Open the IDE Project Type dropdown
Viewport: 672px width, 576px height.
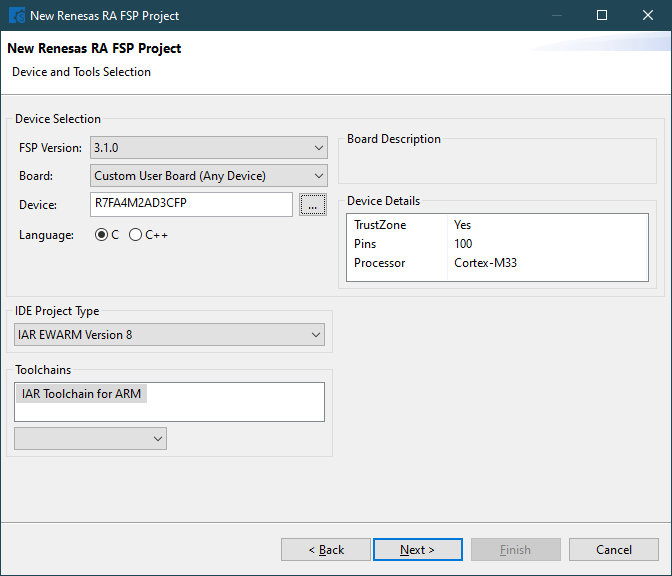click(x=169, y=335)
